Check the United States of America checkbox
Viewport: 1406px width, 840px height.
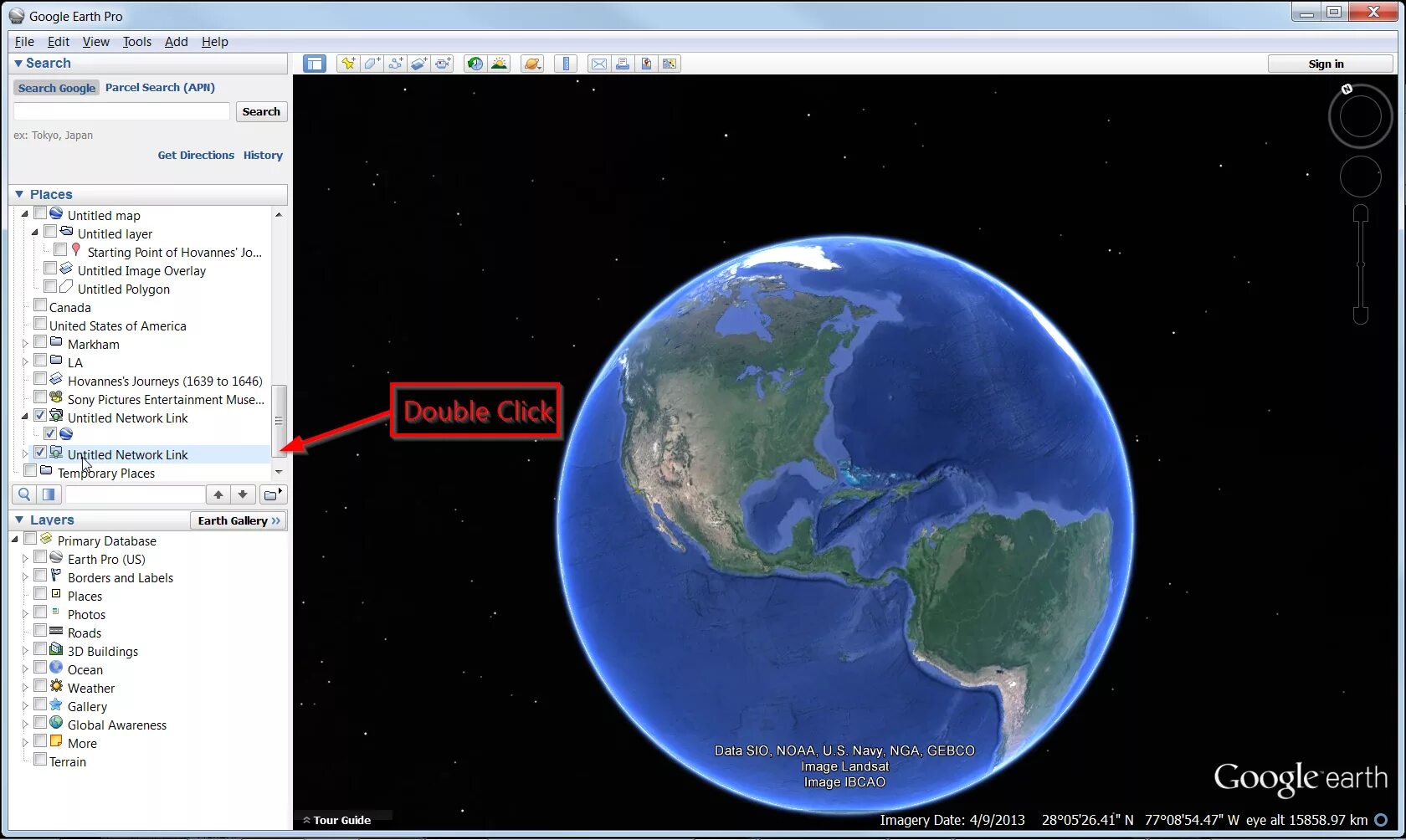[40, 324]
